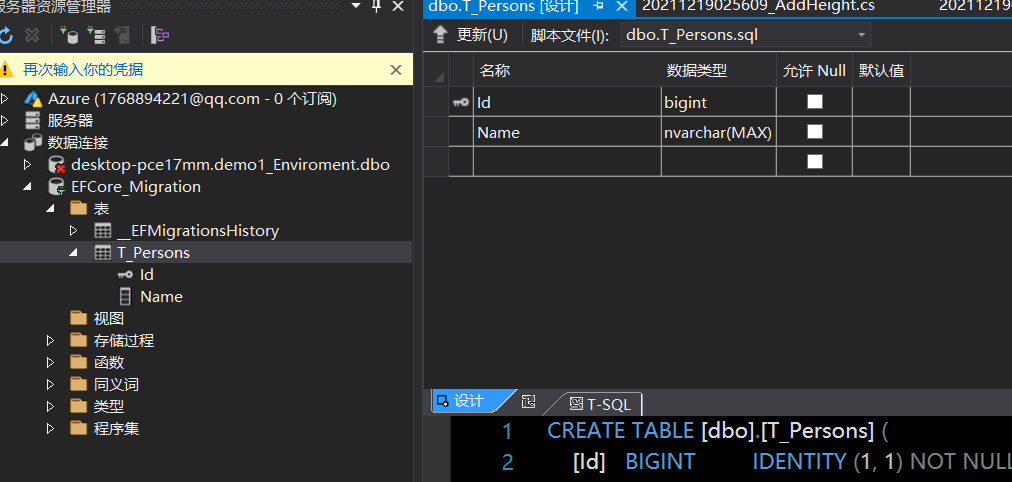The width and height of the screenshot is (1012, 482).
Task: Switch to the T-SQL pane tab
Action: click(x=600, y=404)
